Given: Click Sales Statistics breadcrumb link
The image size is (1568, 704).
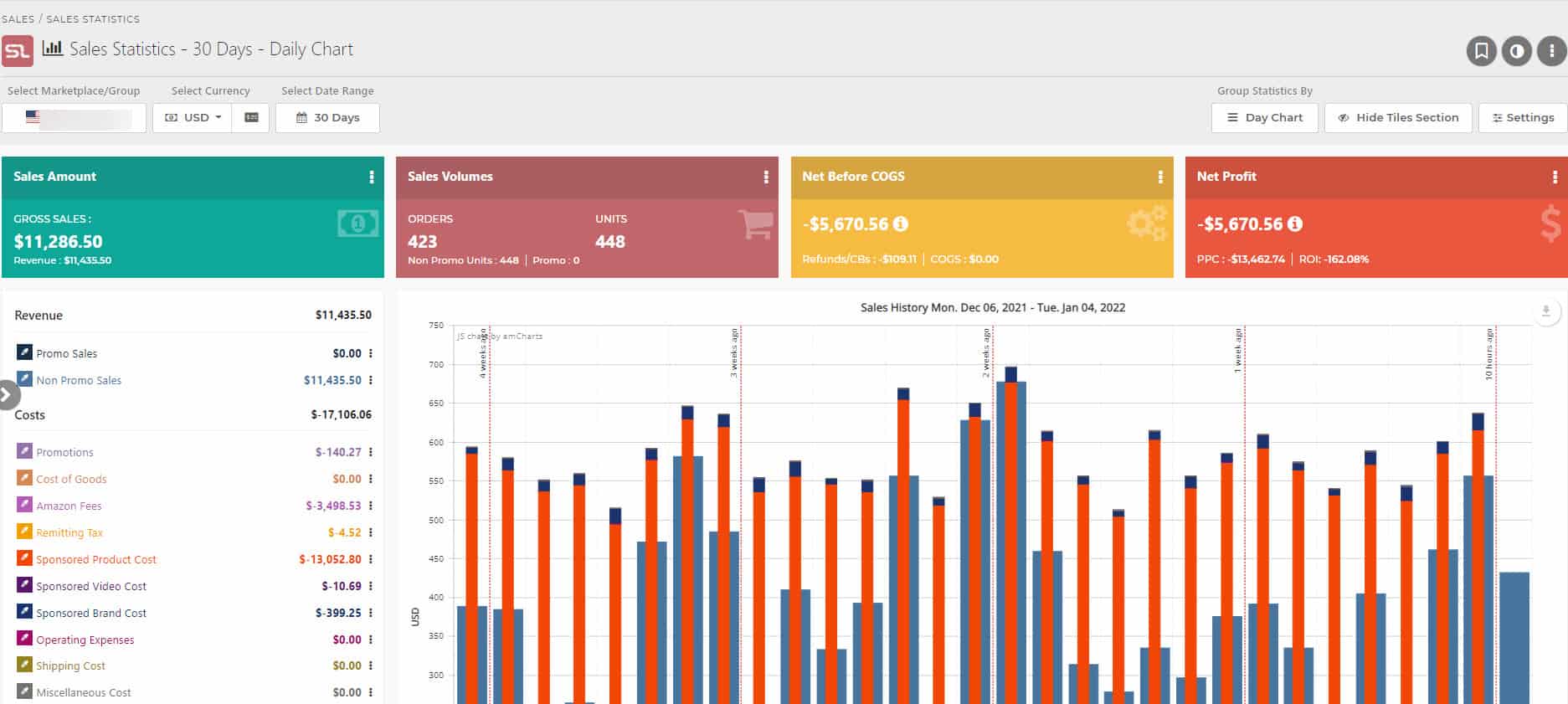Looking at the screenshot, I should point(93,18).
